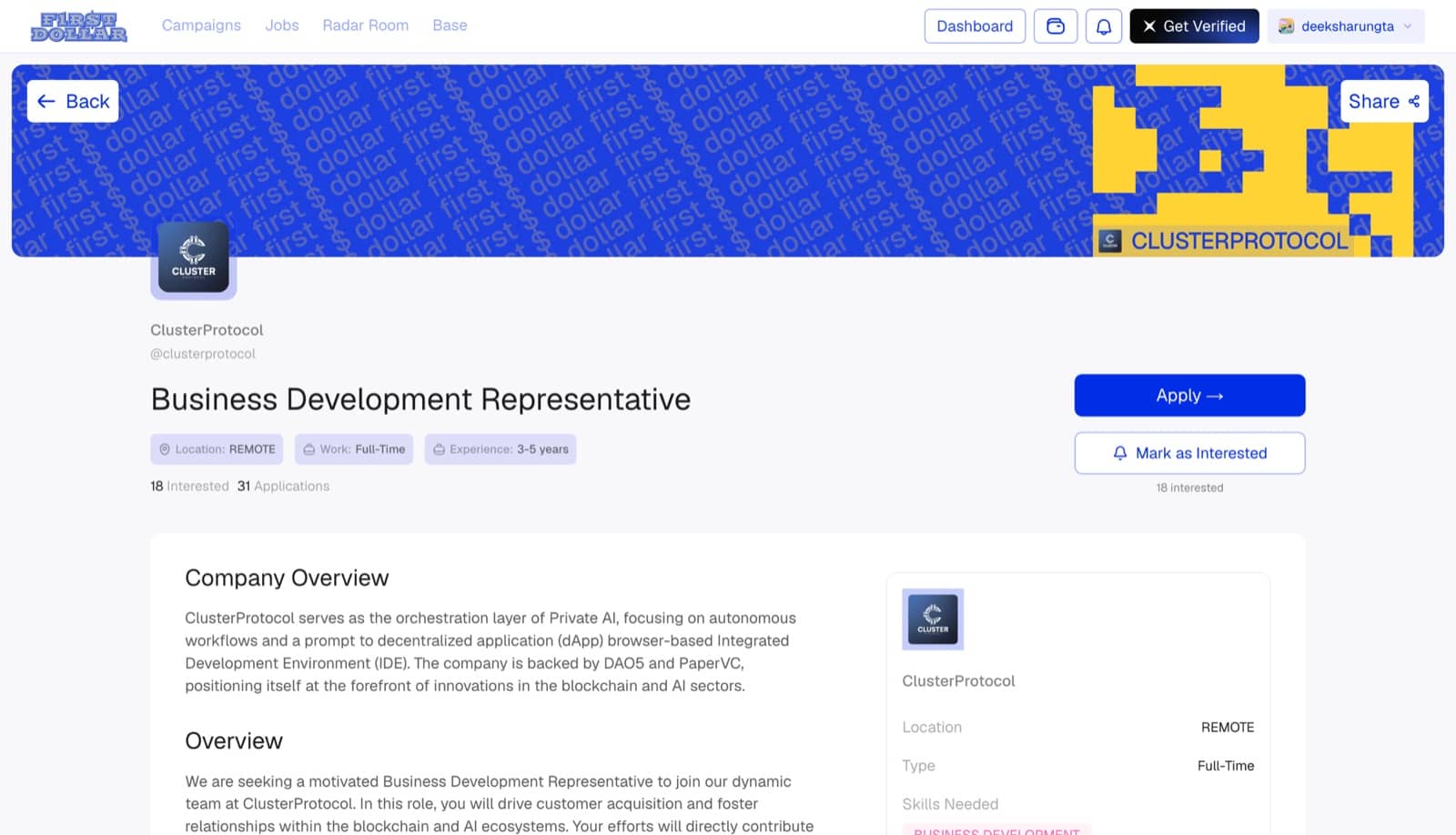1456x835 pixels.
Task: Click the briefcase icon in Experience tag
Action: click(x=440, y=449)
